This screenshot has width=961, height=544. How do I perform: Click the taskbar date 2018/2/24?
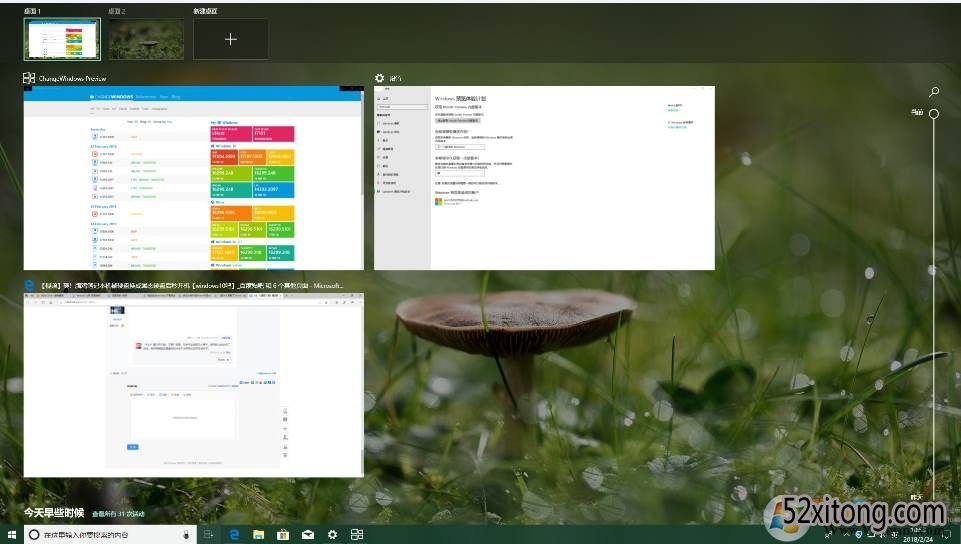click(x=916, y=540)
